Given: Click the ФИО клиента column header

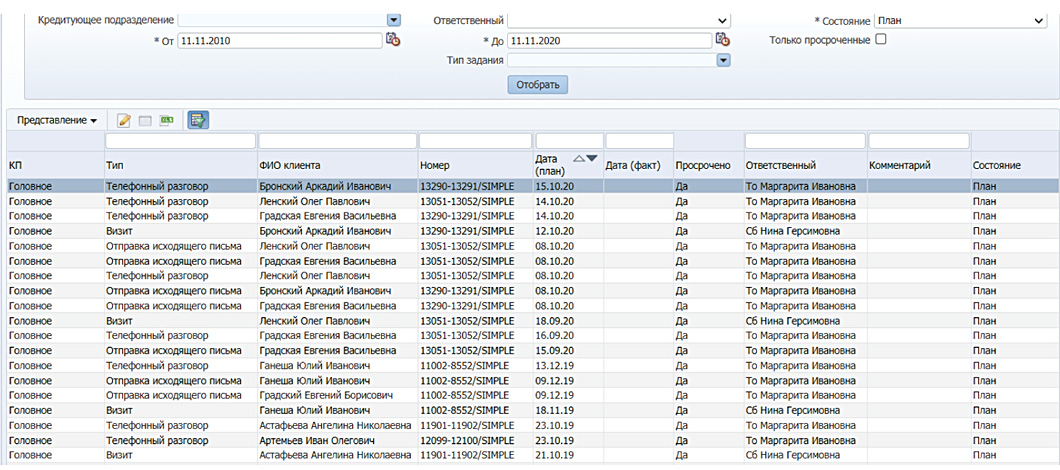Looking at the screenshot, I should pyautogui.click(x=290, y=165).
